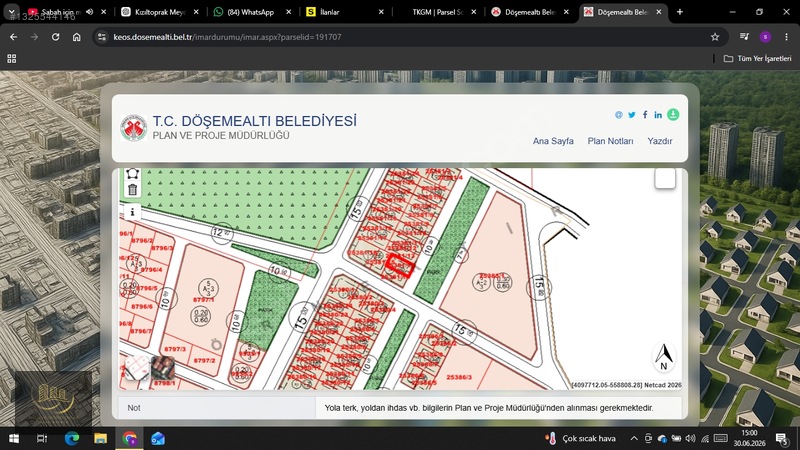Open the tab search dropdown
Image resolution: width=800 pixels, height=450 pixels.
pos(11,12)
